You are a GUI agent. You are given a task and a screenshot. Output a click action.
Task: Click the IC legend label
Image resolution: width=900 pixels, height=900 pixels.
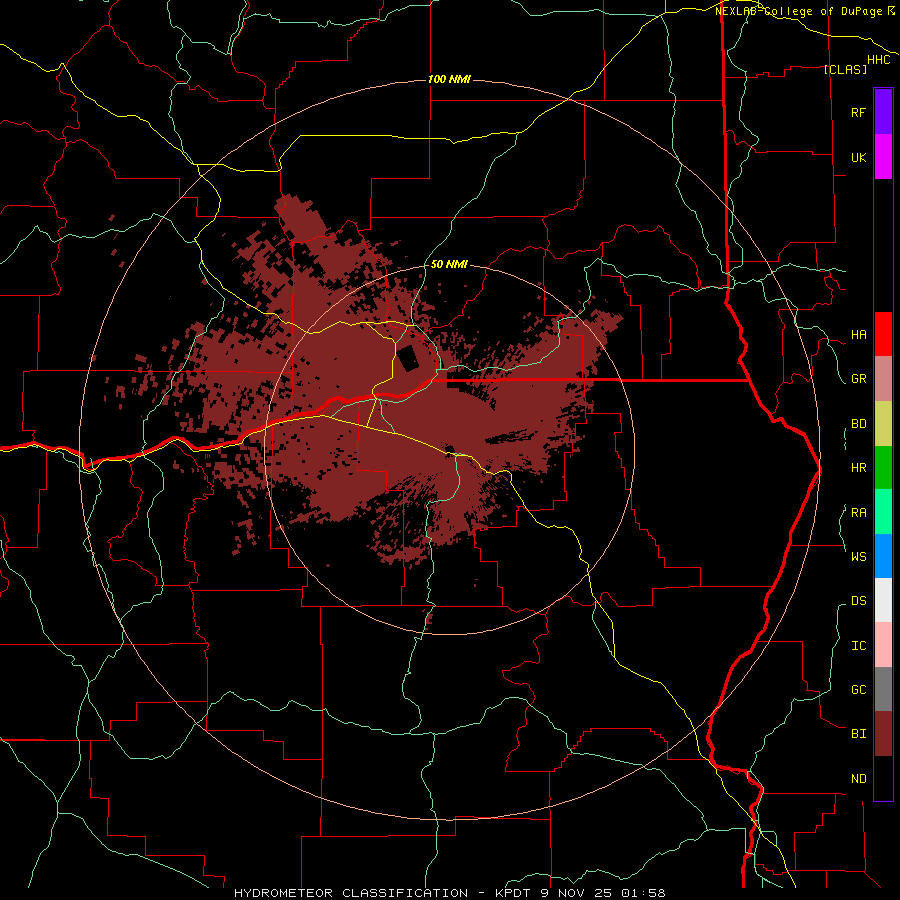(x=858, y=646)
